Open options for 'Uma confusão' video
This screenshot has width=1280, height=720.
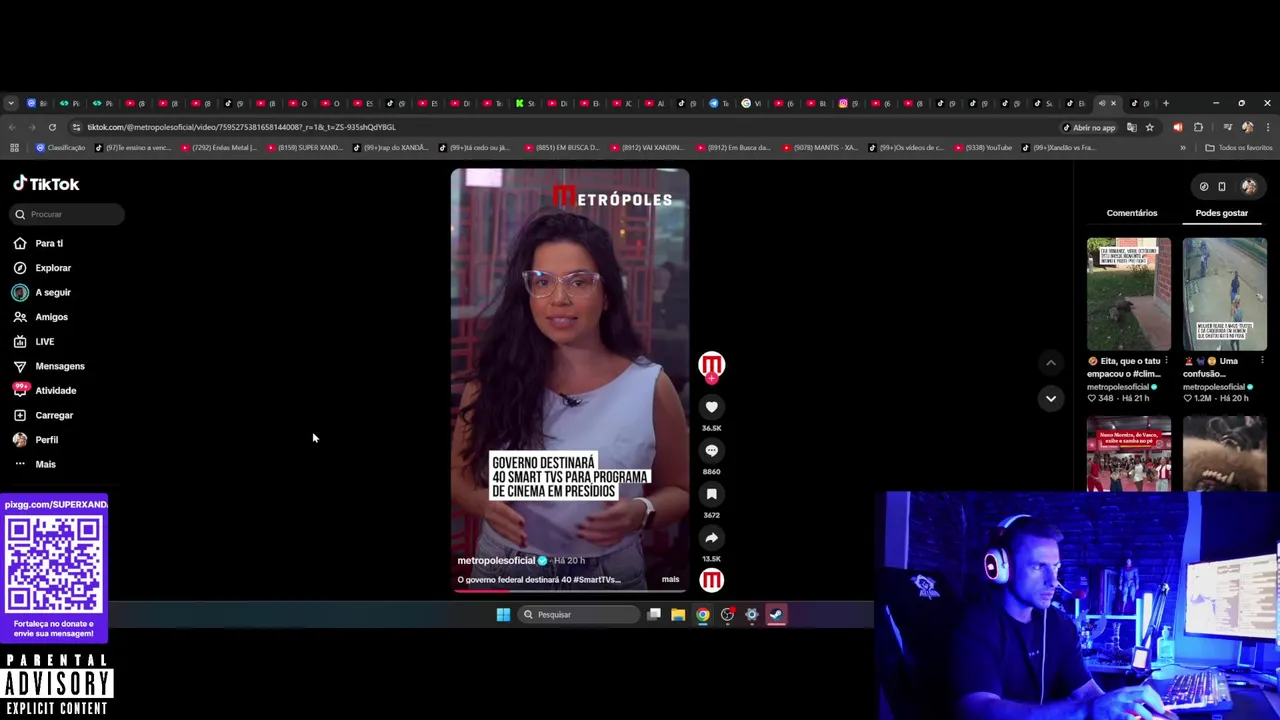(x=1262, y=361)
